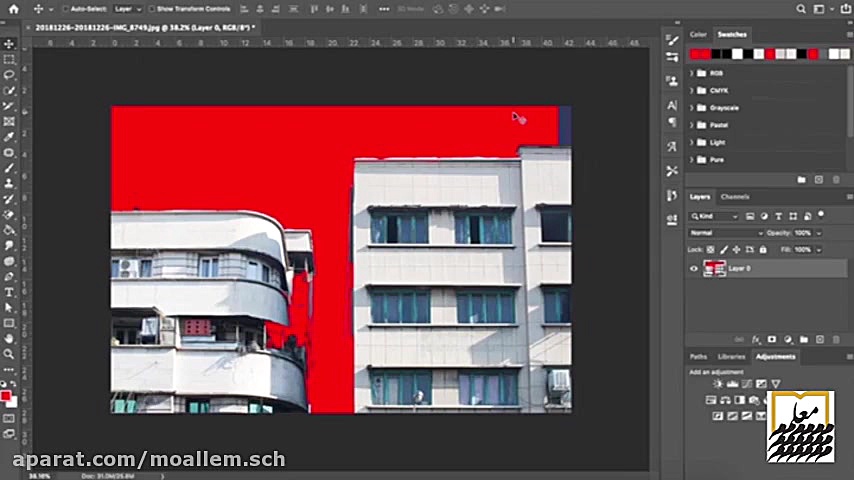This screenshot has width=854, height=480.
Task: Switch to the Libraries tab
Action: point(731,357)
